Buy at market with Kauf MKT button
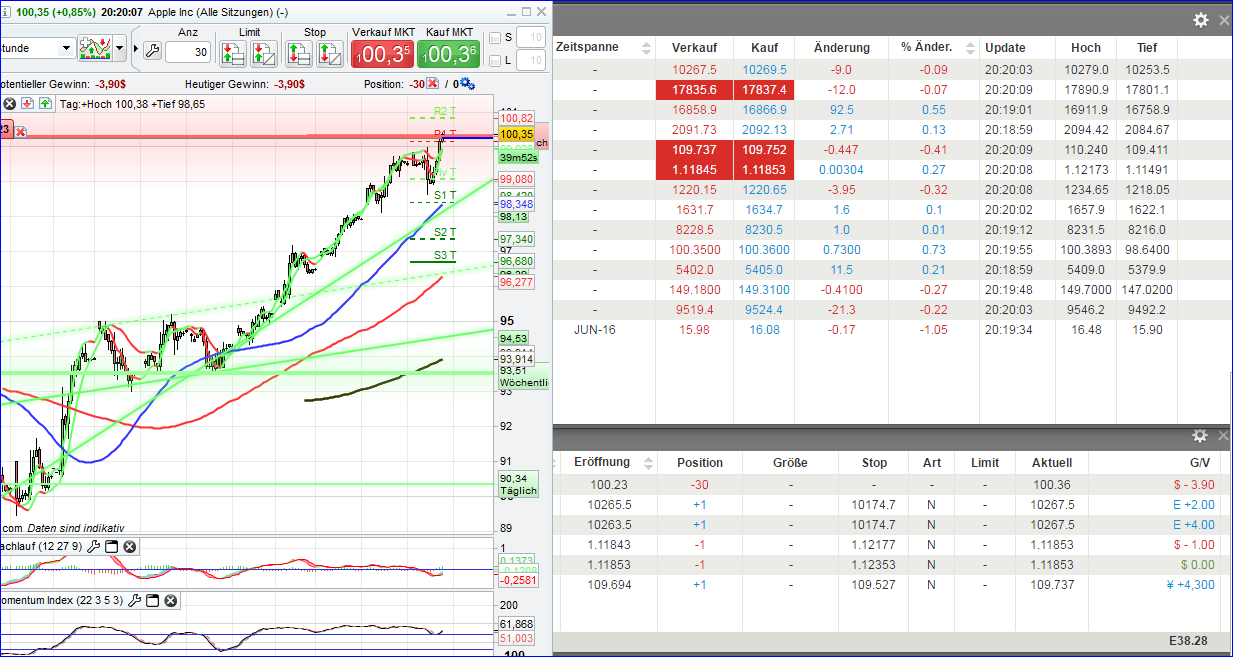Image resolution: width=1233 pixels, height=657 pixels. (x=449, y=54)
